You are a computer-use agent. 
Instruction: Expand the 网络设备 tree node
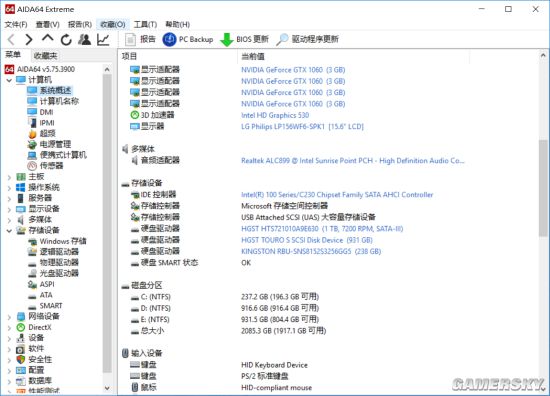(x=9, y=317)
